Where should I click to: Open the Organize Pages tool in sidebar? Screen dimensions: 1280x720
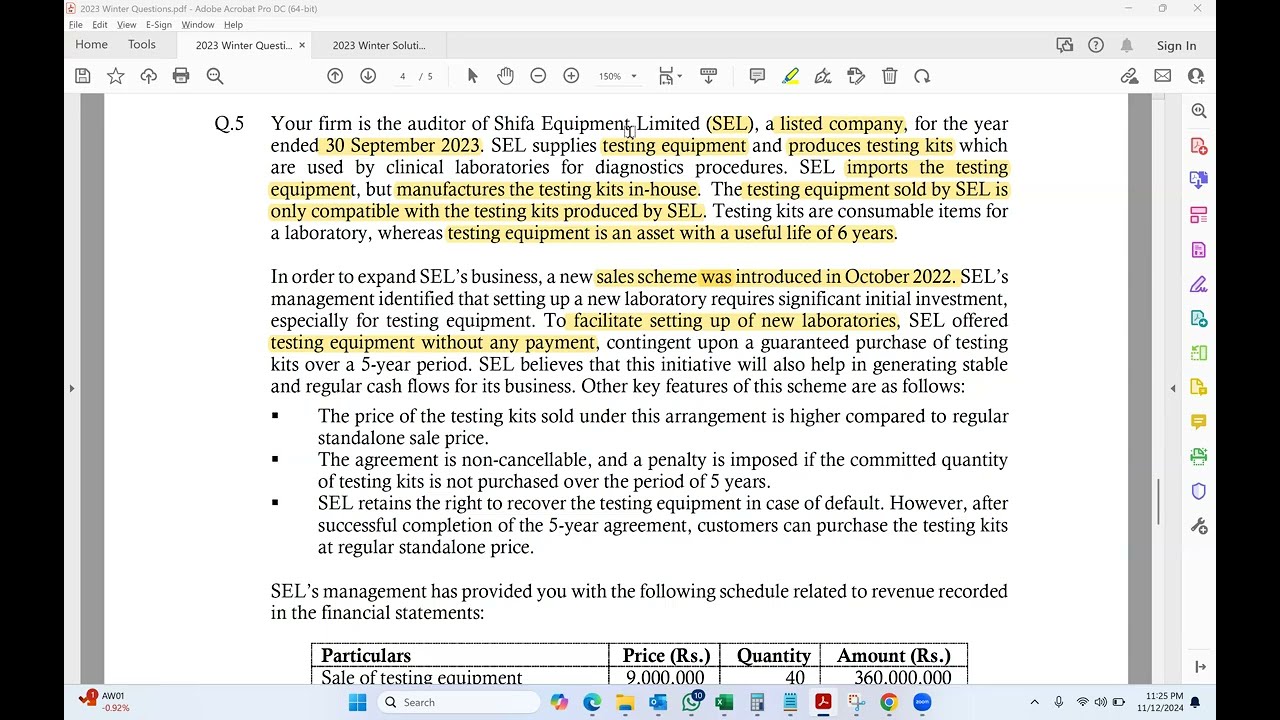coord(1199,215)
